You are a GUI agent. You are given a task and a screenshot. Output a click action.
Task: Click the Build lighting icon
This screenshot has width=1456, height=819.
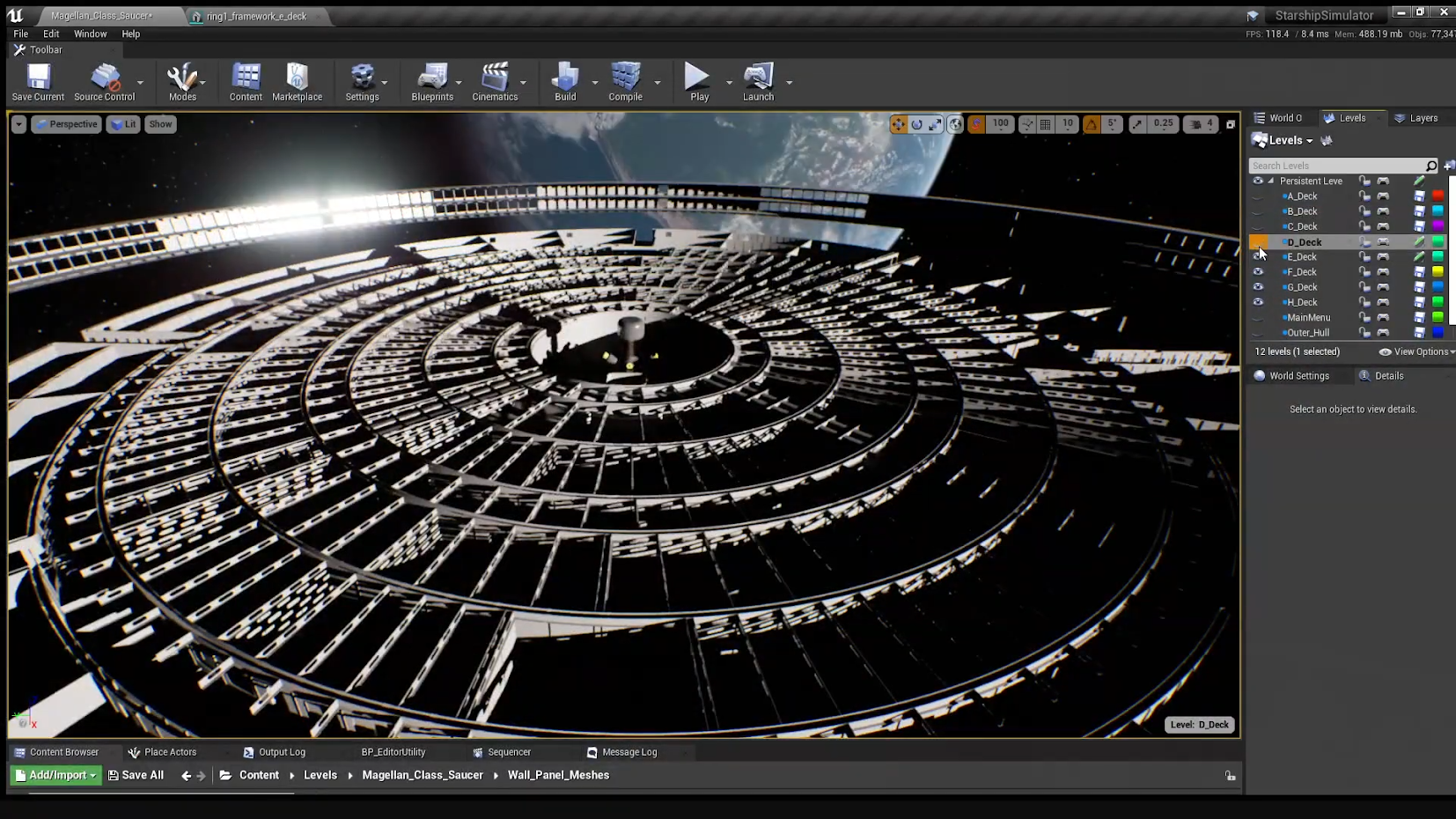[565, 82]
